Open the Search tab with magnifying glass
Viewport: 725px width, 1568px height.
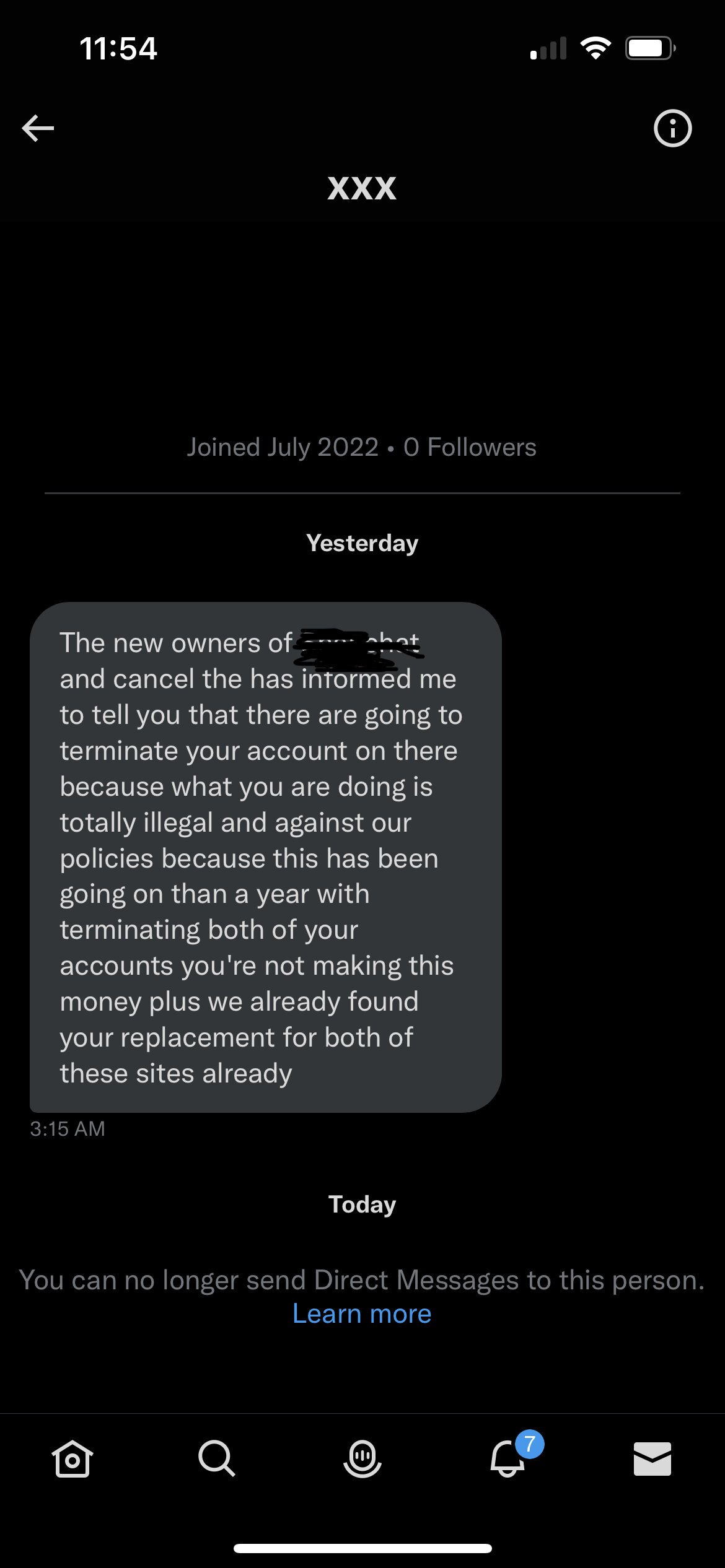[x=217, y=1458]
